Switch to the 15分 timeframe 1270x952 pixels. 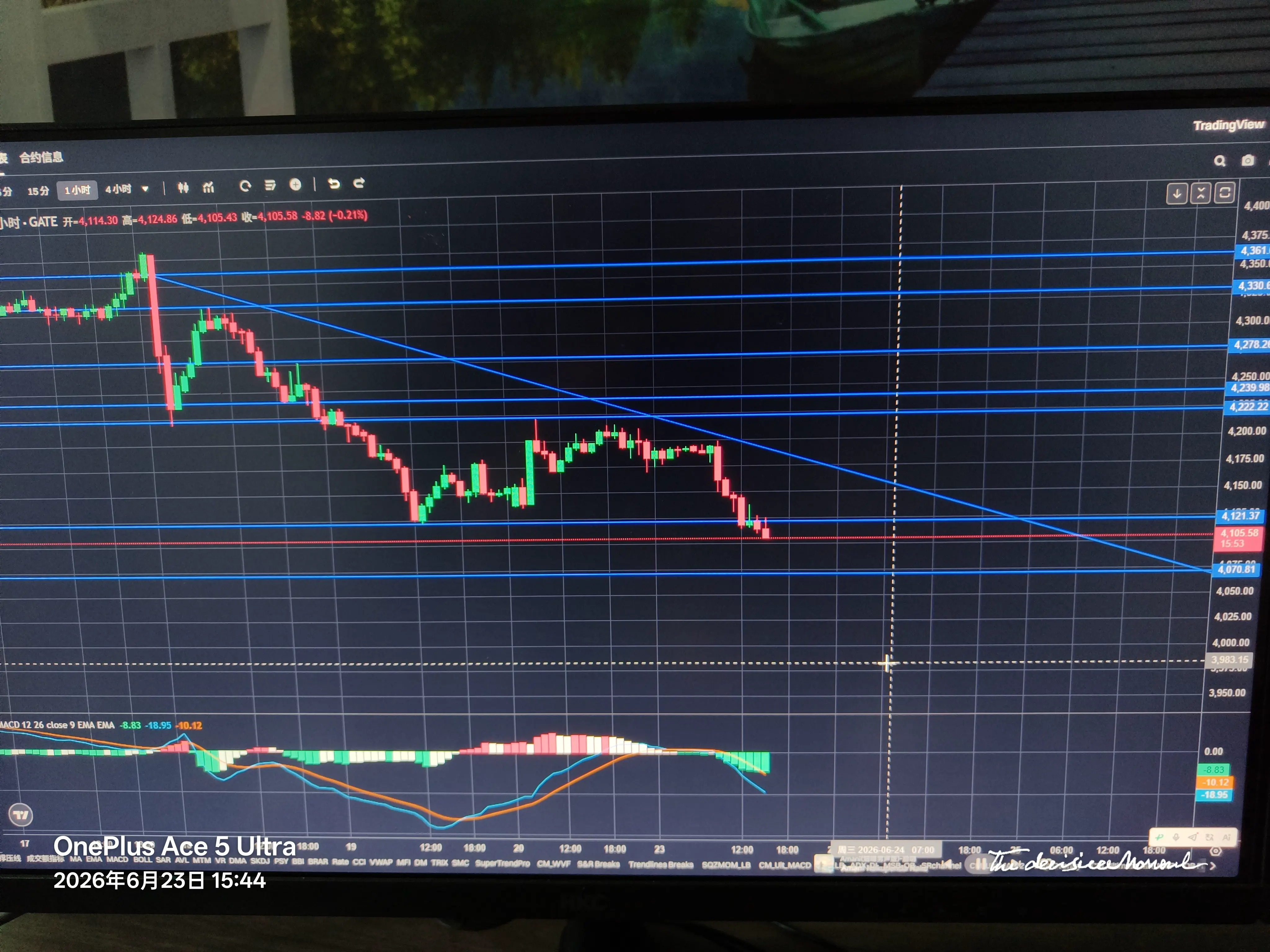[x=38, y=191]
